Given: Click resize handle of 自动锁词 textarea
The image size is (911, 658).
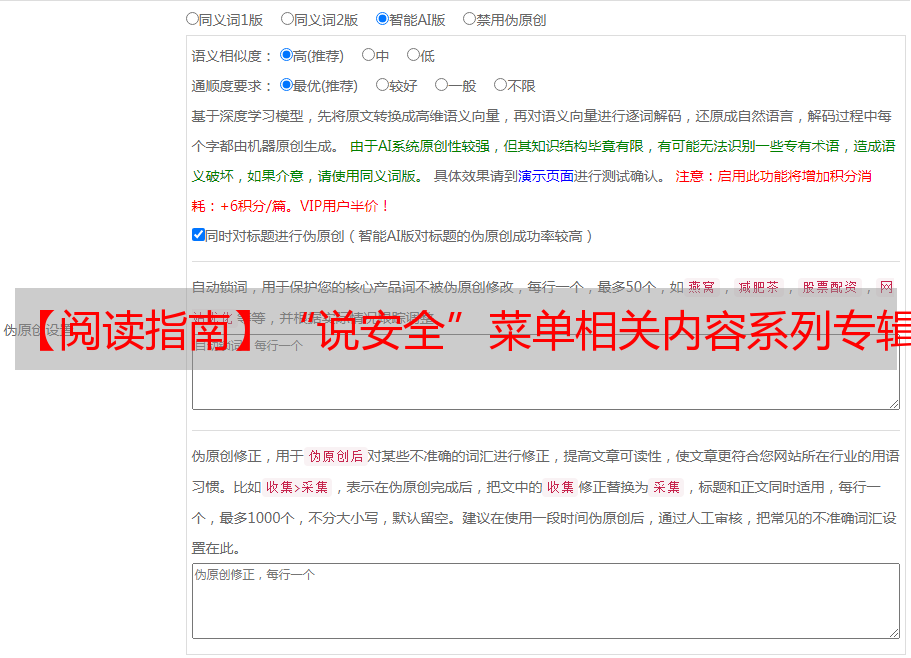Looking at the screenshot, I should (894, 404).
